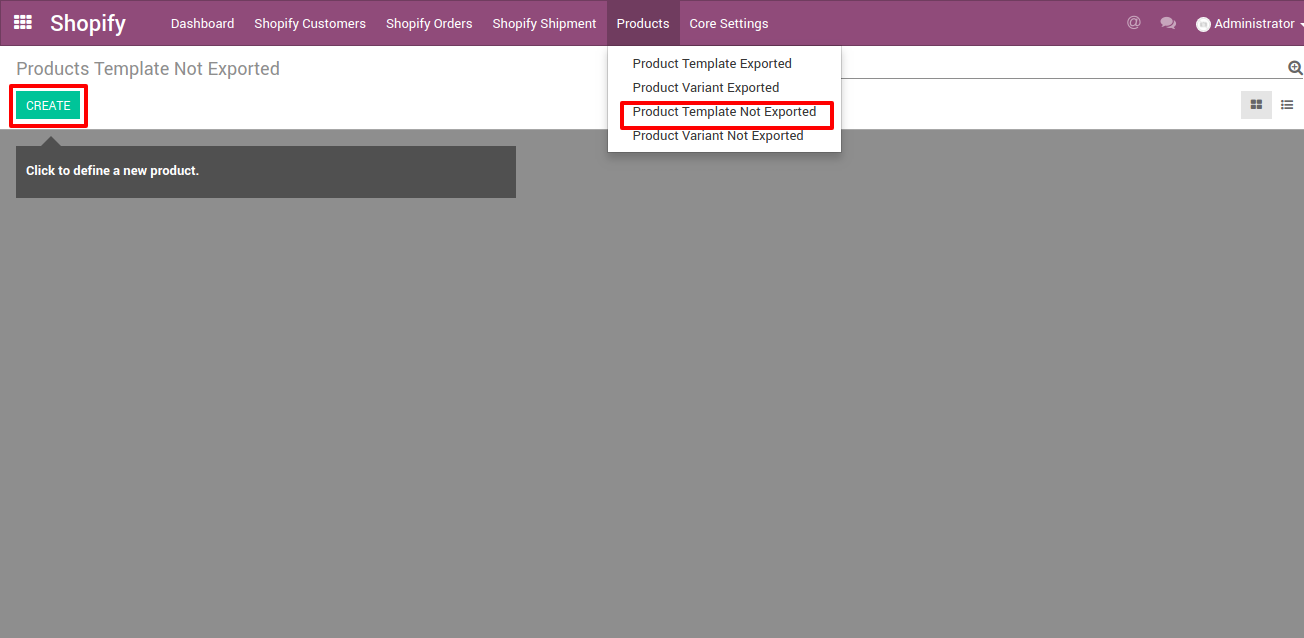This screenshot has width=1304, height=638.
Task: Open Shopify Customers menu
Action: [x=310, y=23]
